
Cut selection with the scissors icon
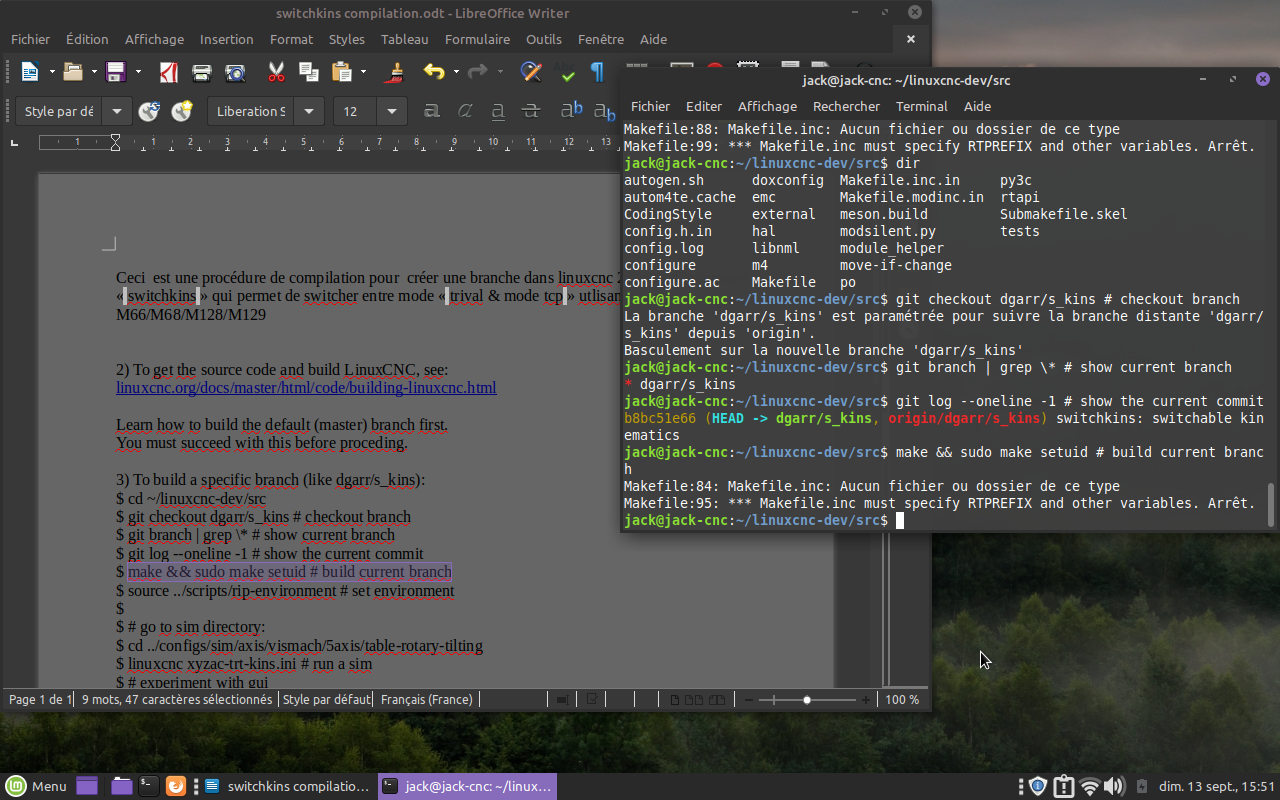tap(277, 72)
